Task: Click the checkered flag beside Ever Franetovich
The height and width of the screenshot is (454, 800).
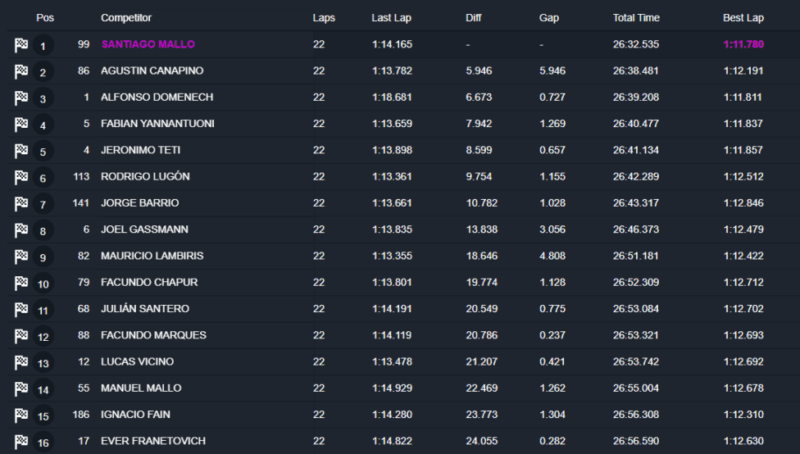Action: (x=20, y=440)
